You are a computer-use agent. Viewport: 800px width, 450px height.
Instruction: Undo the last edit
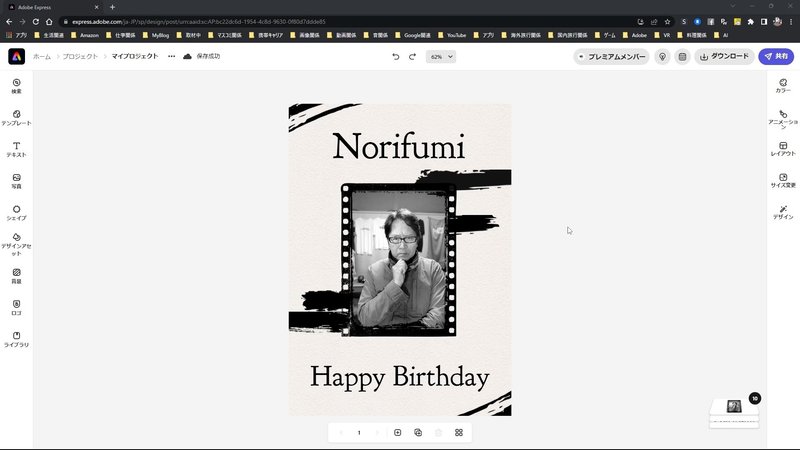tap(395, 57)
